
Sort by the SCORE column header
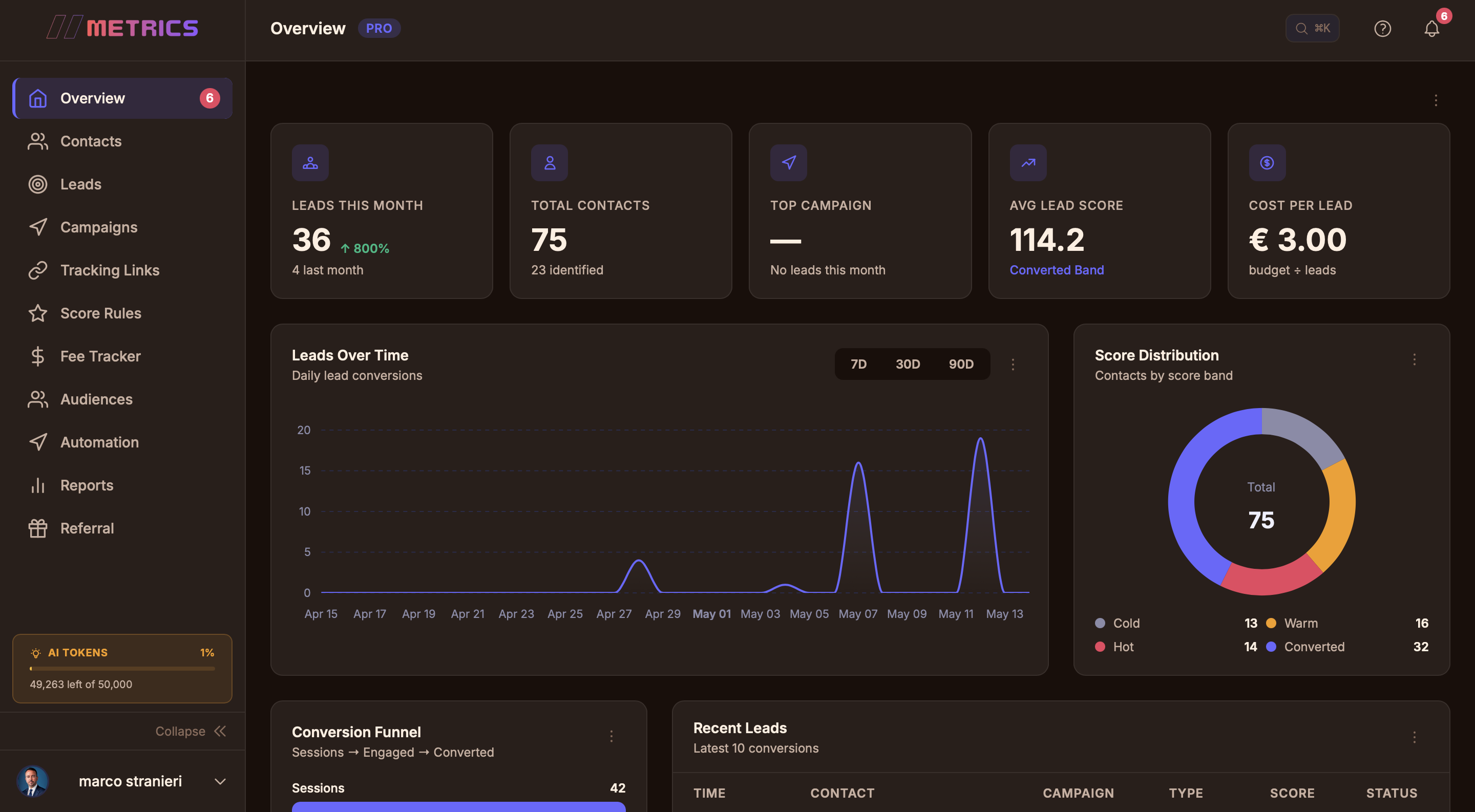pos(1292,793)
